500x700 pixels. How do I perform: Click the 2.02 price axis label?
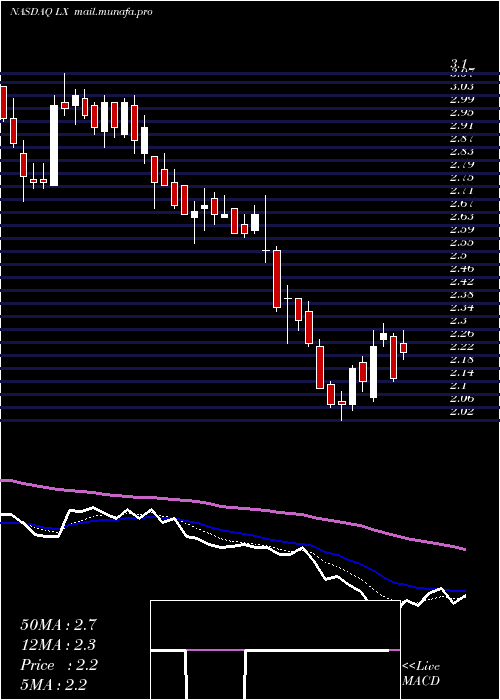click(462, 412)
